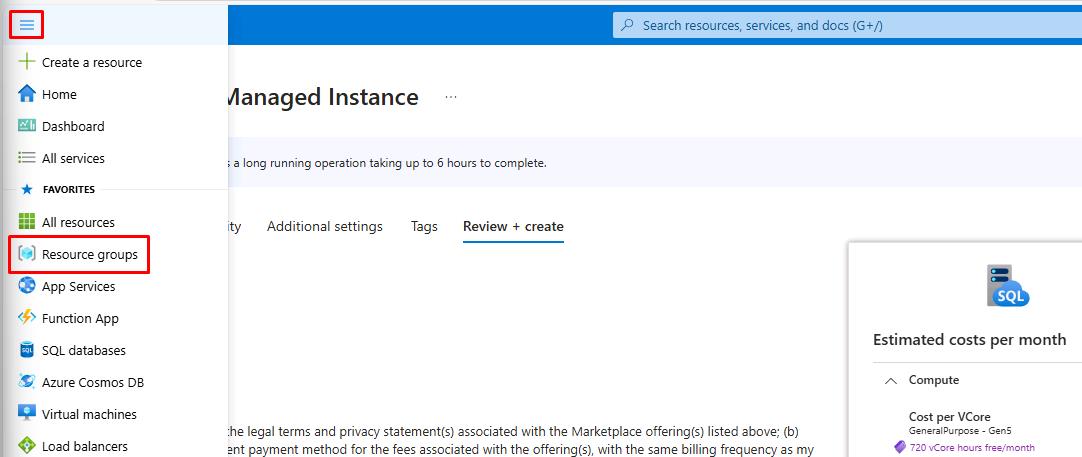Click the All services list icon
Viewport: 1082px width, 457px height.
(x=26, y=158)
